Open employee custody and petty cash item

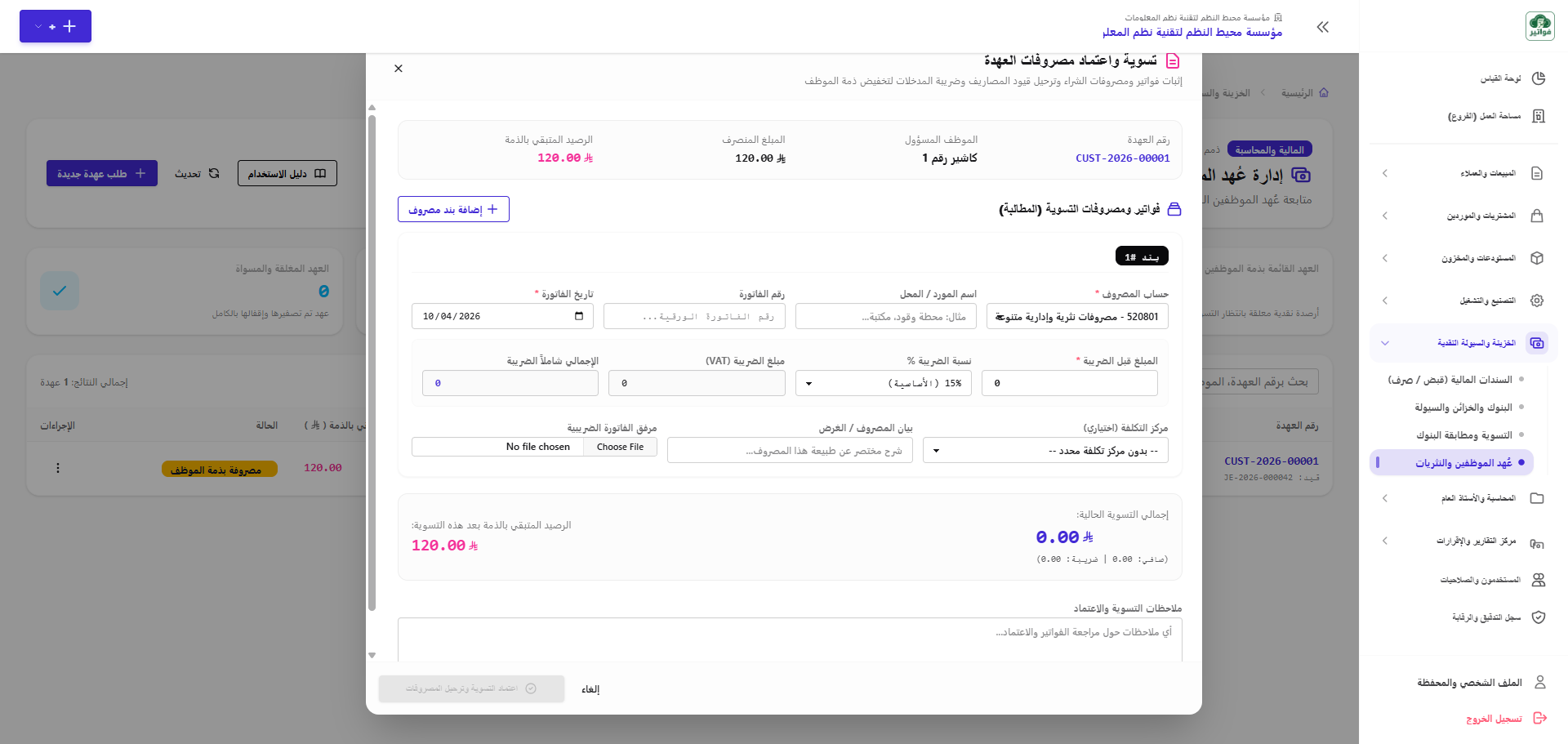click(x=1452, y=463)
